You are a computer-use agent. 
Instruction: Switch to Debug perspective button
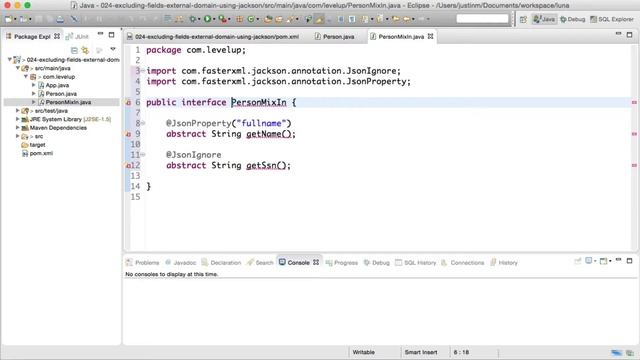pos(572,19)
